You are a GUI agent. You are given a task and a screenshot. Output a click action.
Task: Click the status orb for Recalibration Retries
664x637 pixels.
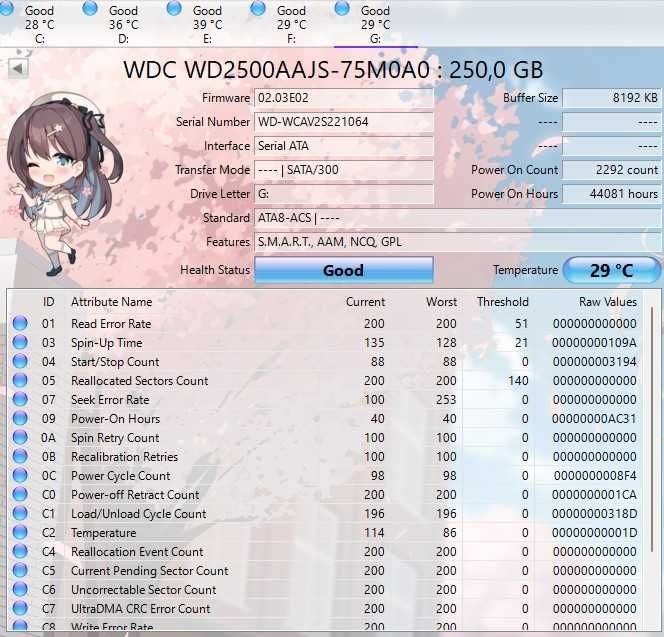click(x=20, y=456)
